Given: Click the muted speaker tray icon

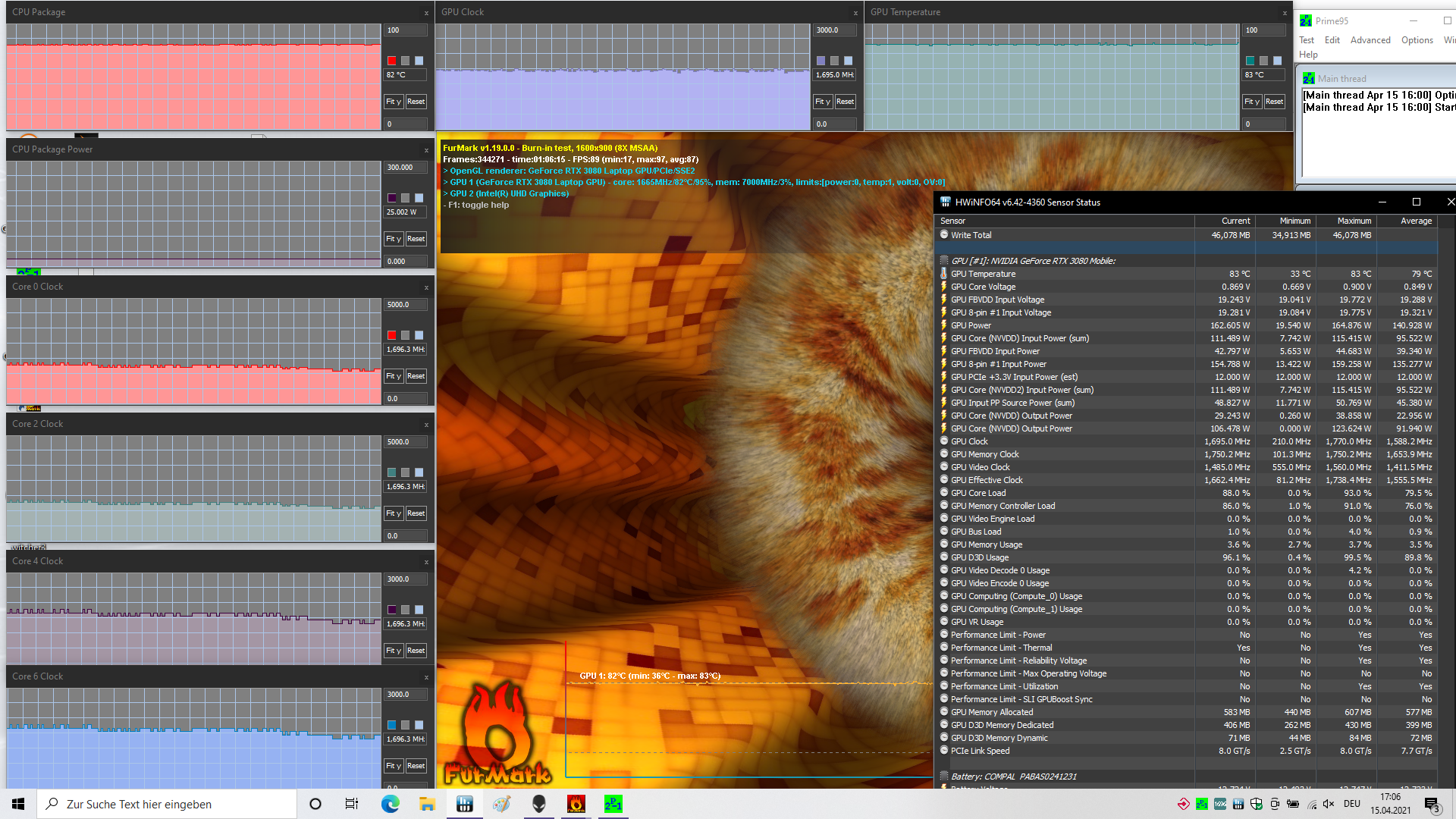Looking at the screenshot, I should (x=1329, y=804).
